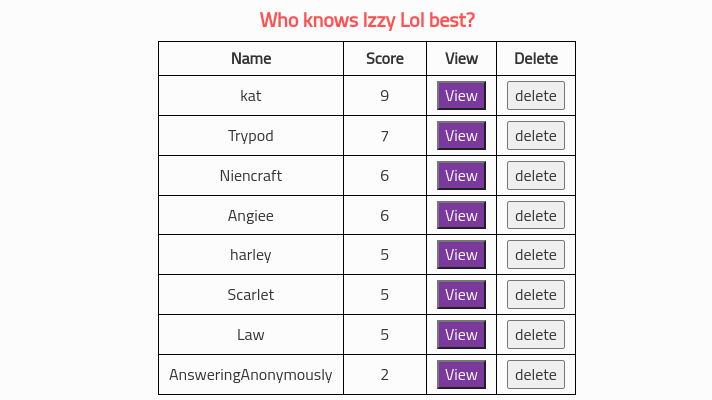Delete harley's entry
The height and width of the screenshot is (400, 712).
tap(535, 255)
